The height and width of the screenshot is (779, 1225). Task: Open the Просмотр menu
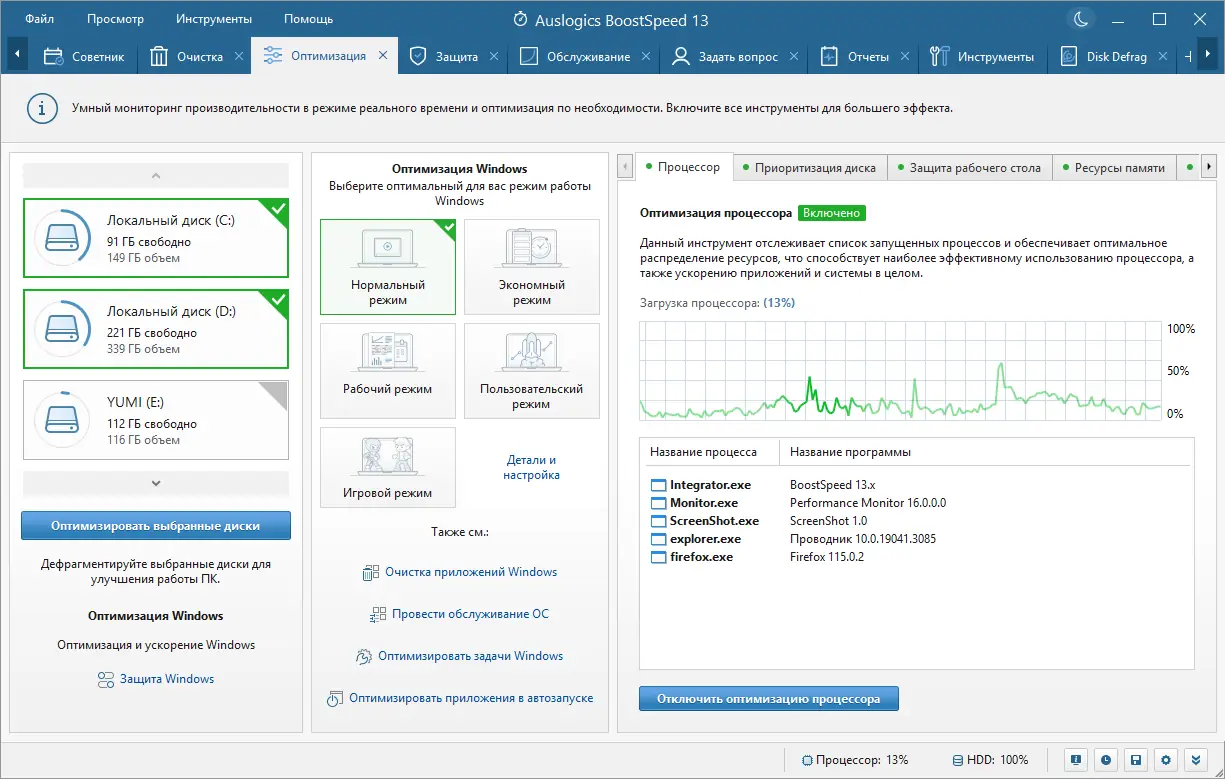coord(115,19)
